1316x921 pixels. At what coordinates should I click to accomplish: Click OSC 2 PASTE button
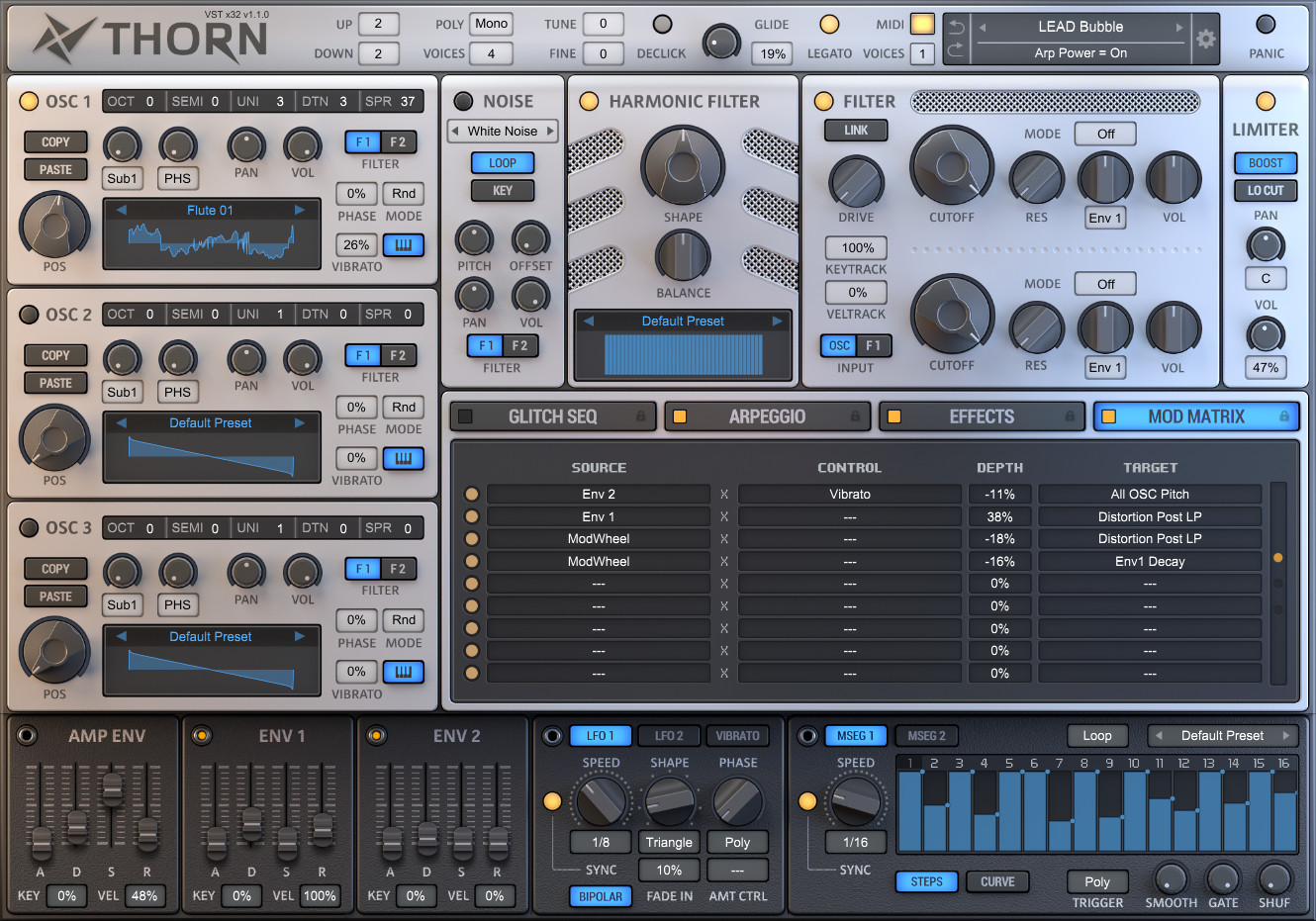pos(55,384)
